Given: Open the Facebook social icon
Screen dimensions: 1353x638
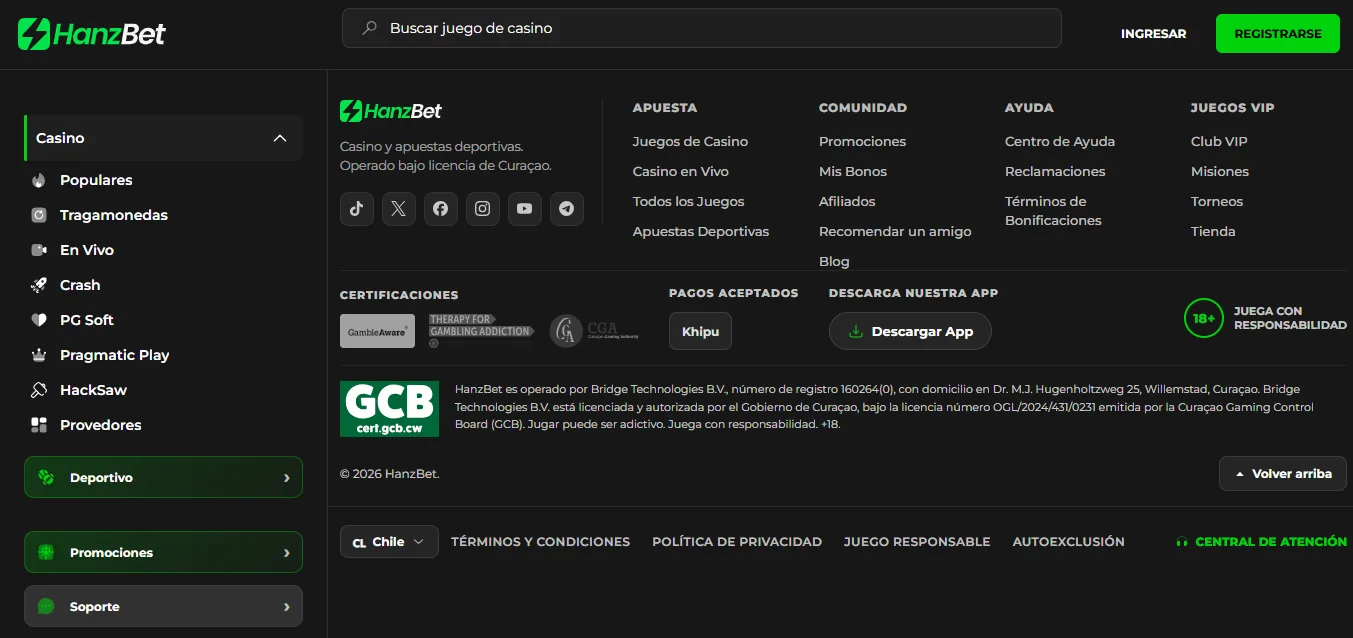Looking at the screenshot, I should tap(441, 209).
